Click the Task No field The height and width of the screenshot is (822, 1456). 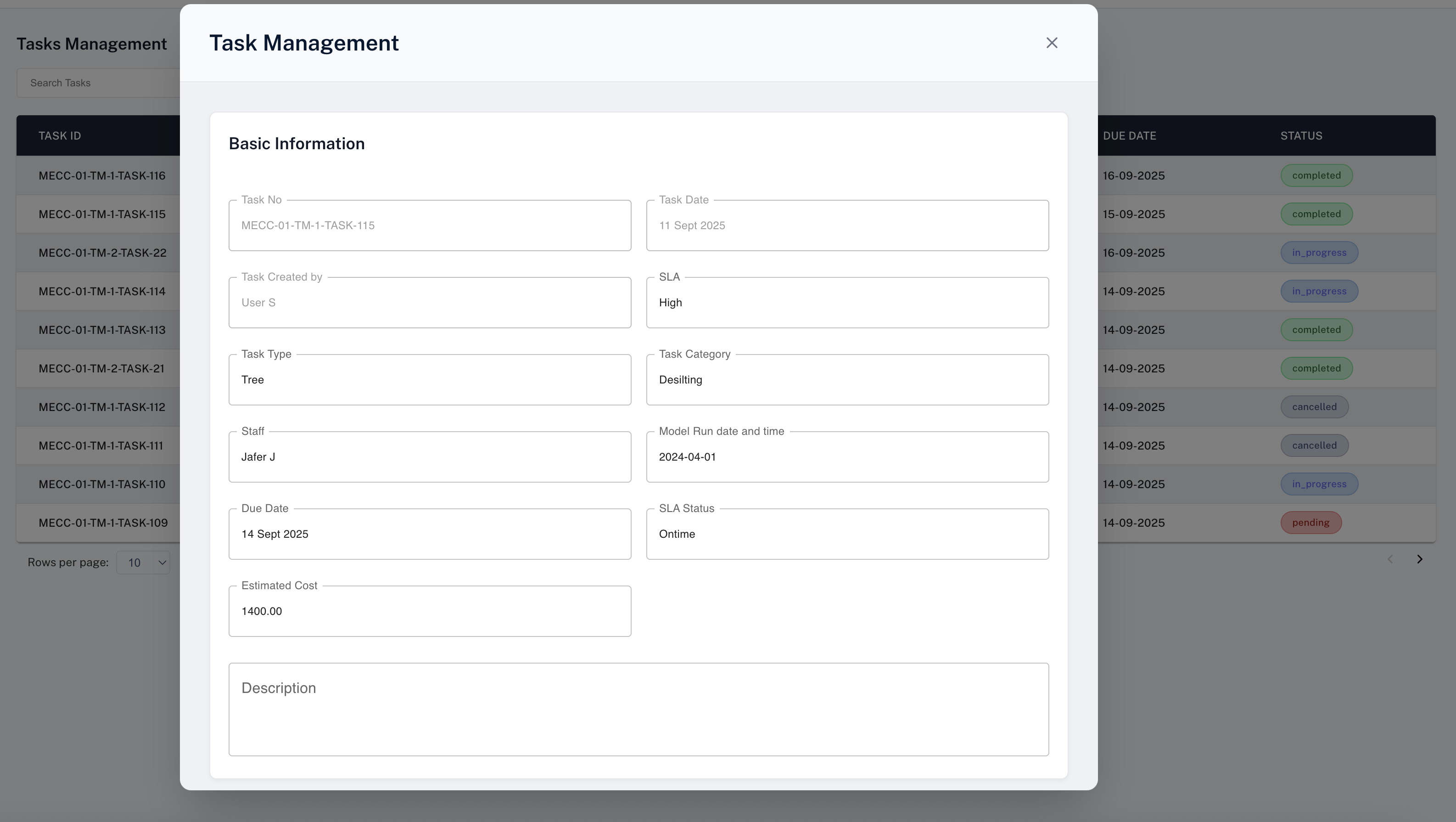point(430,225)
